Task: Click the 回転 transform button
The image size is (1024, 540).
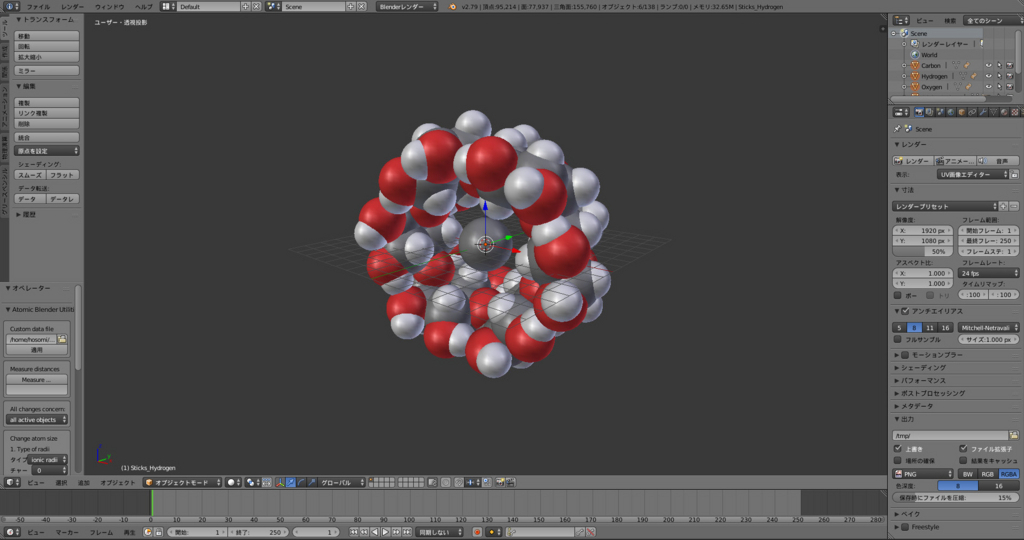Action: pos(47,46)
